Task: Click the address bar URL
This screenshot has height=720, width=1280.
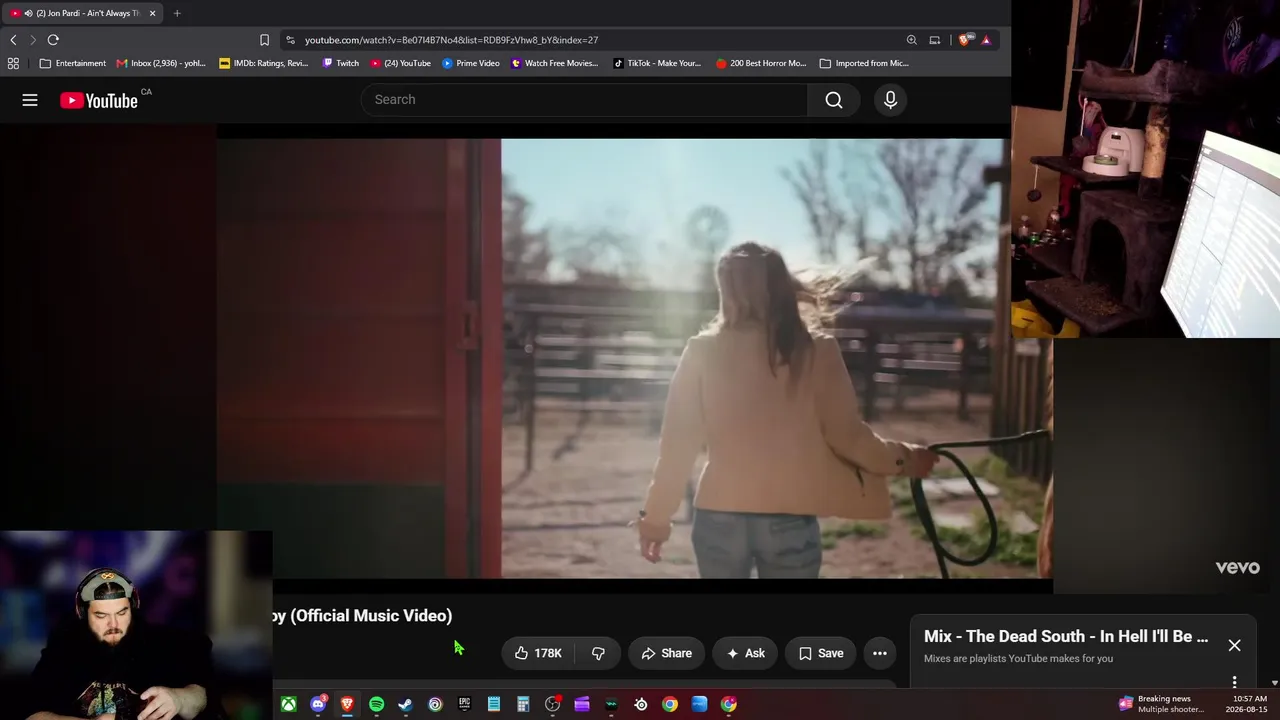Action: click(x=451, y=40)
